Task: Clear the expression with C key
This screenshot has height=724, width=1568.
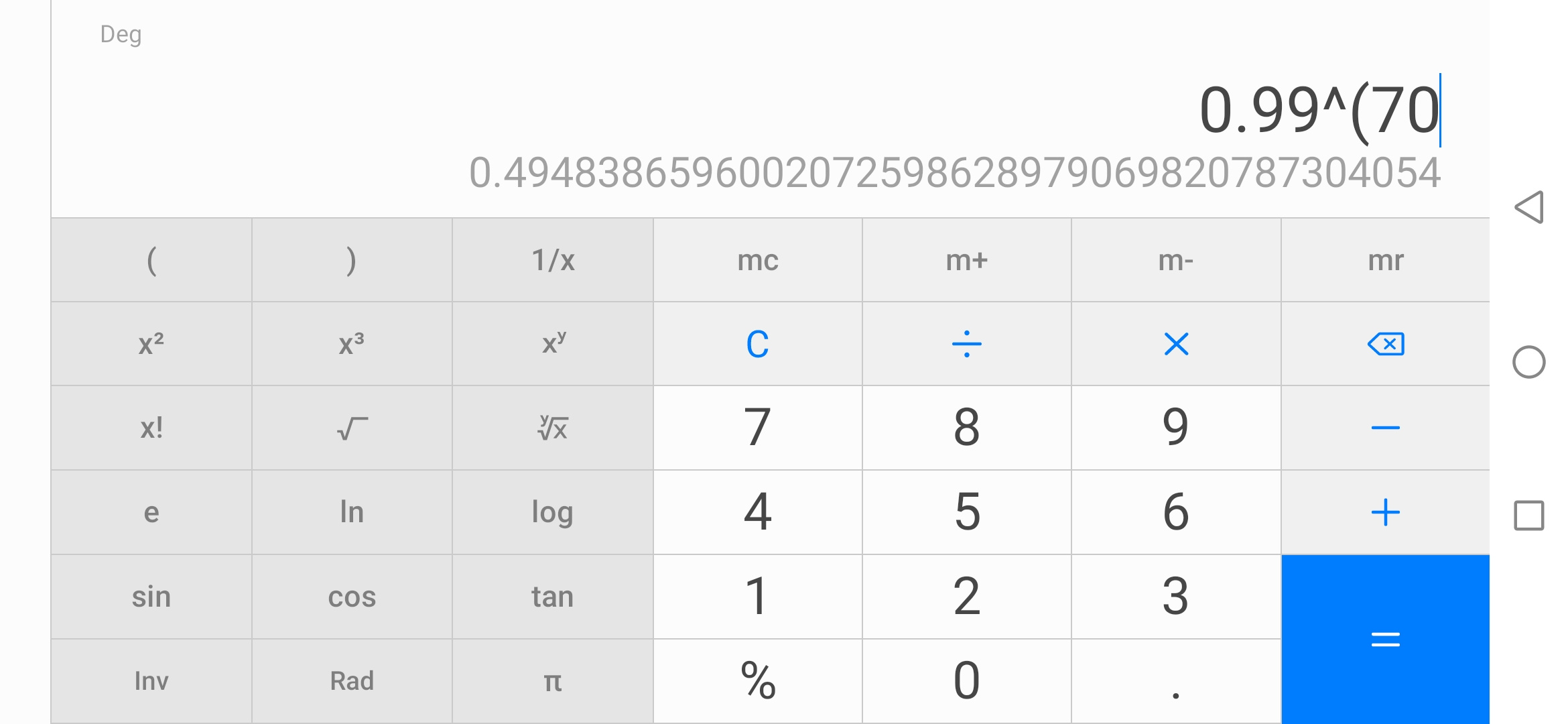Action: tap(757, 344)
